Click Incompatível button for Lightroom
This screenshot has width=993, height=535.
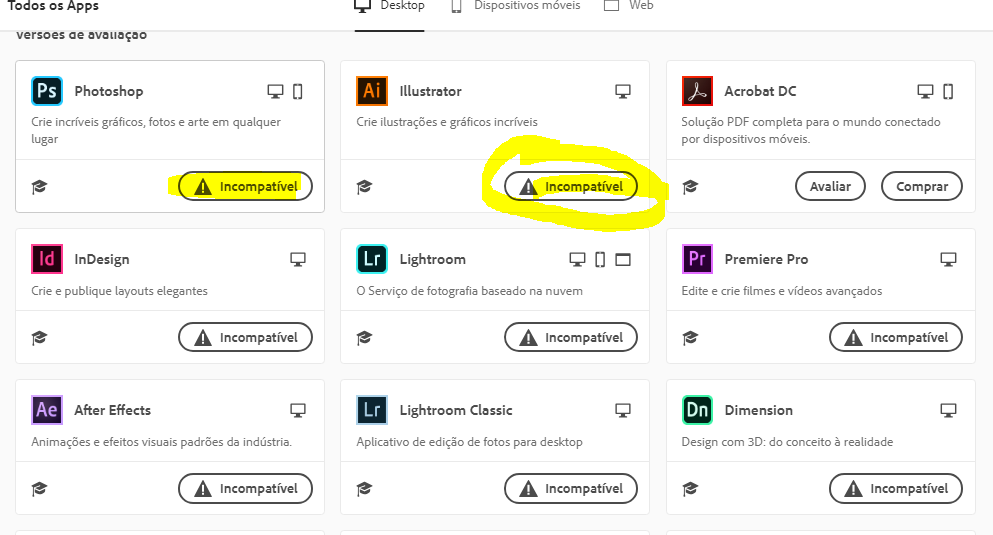click(571, 337)
